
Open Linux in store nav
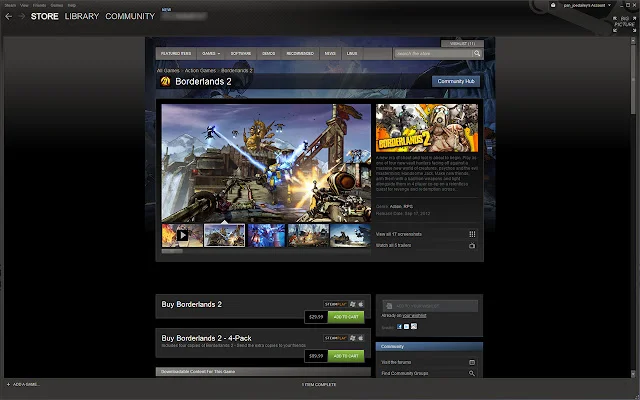point(352,53)
